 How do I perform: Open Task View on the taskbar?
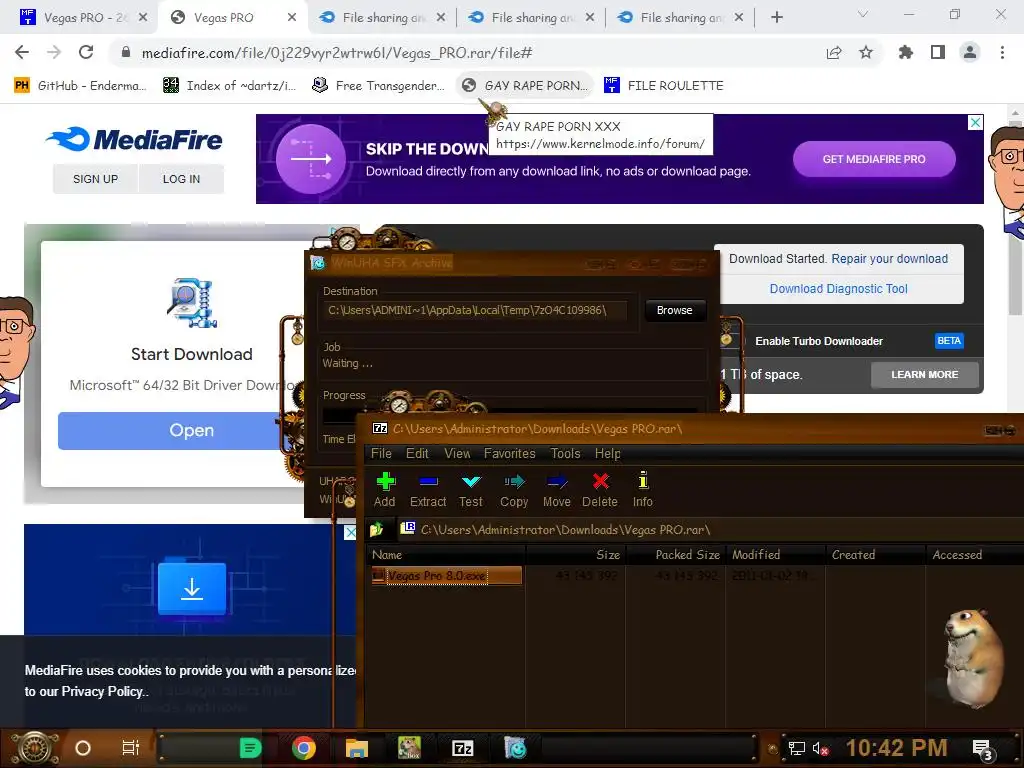click(131, 748)
